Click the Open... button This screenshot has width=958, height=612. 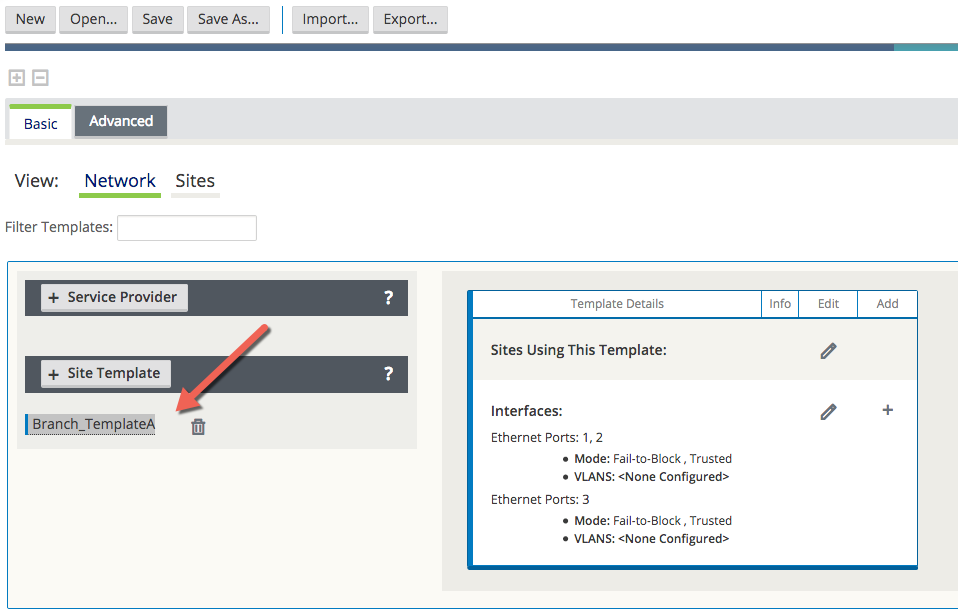pyautogui.click(x=93, y=19)
